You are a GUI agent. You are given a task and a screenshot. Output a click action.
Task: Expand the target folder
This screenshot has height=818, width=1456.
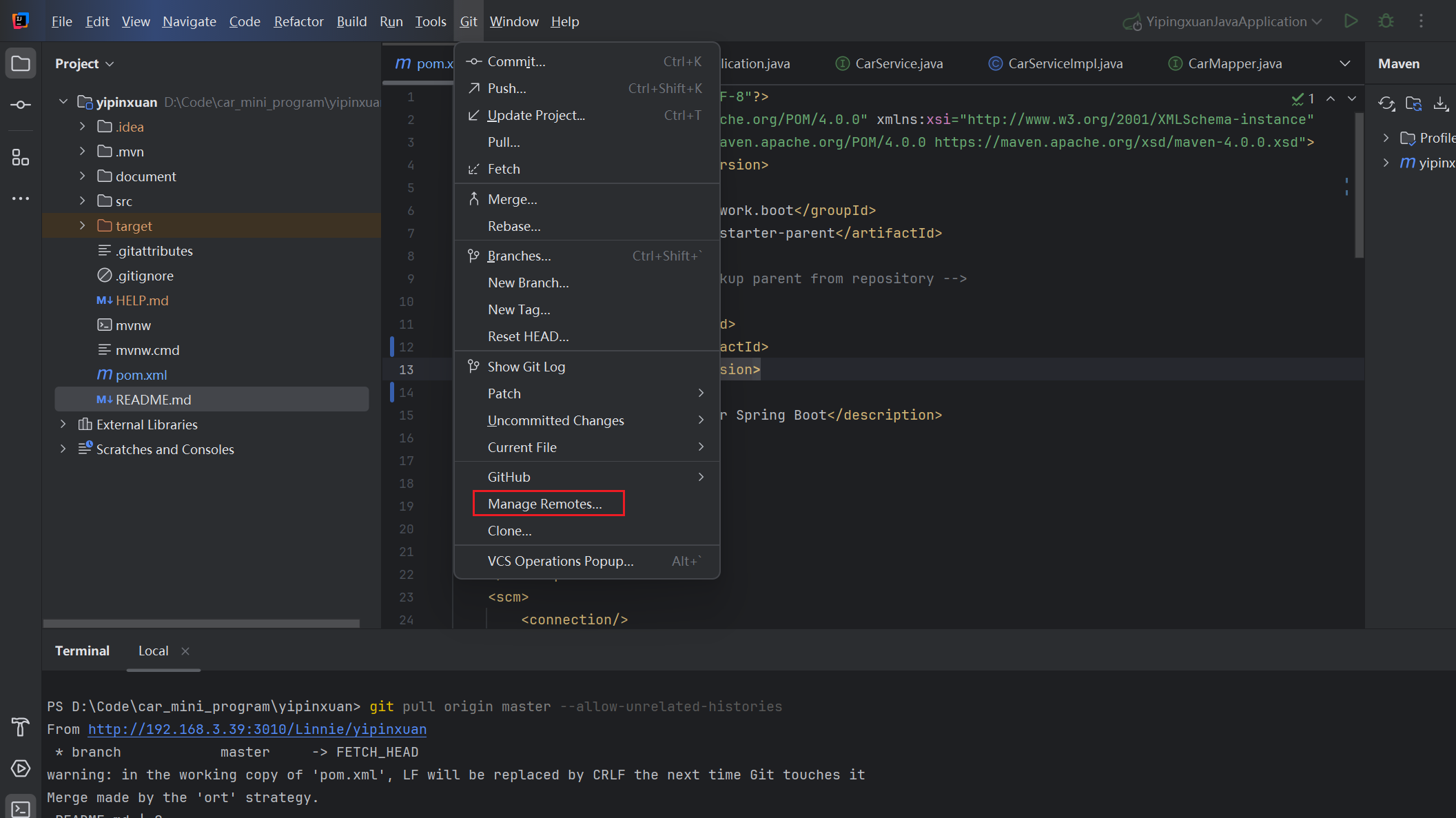(82, 226)
